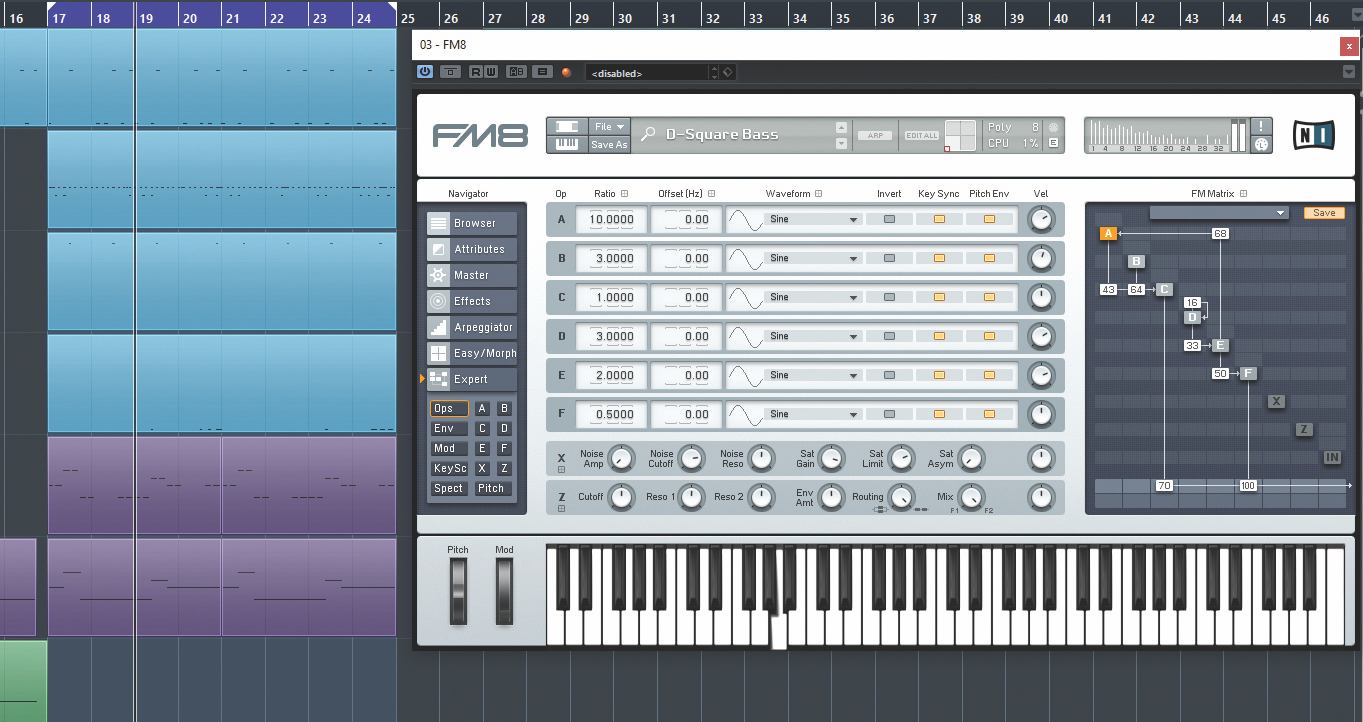
Task: Click the EDIT ALL button
Action: [921, 135]
